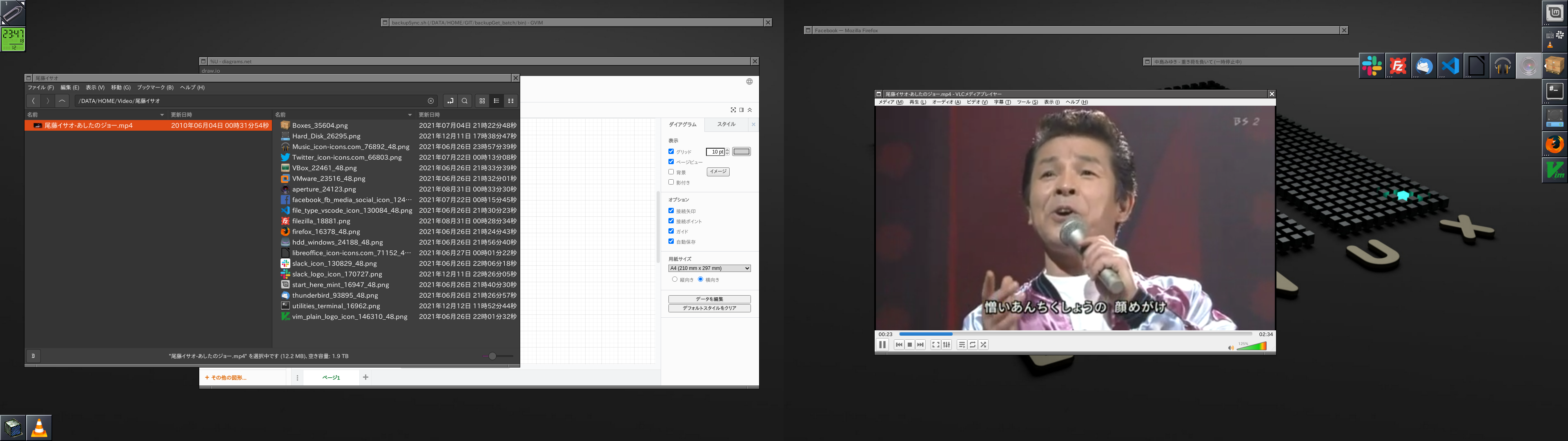Switch to the スタイル tab

coord(726,124)
